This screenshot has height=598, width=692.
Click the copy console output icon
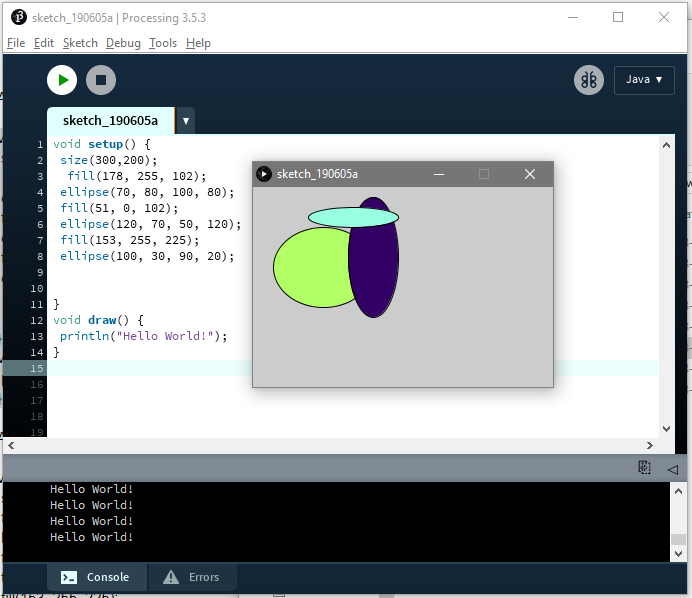tap(644, 467)
